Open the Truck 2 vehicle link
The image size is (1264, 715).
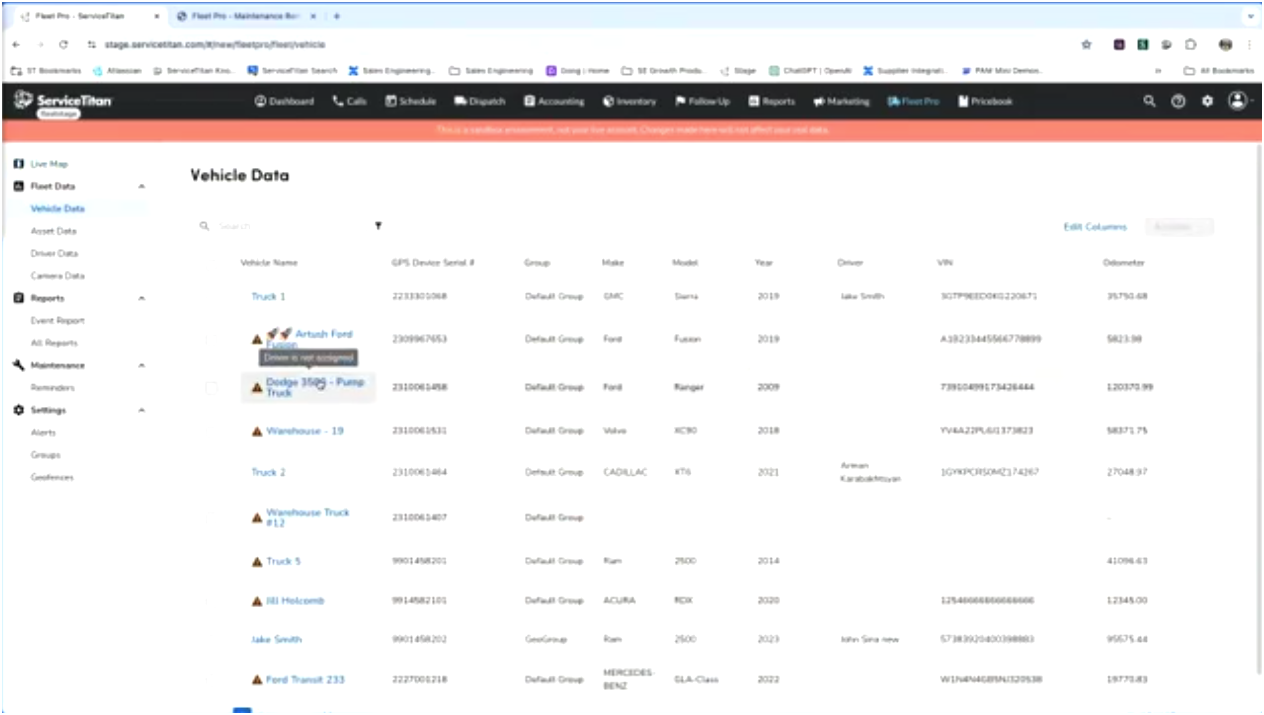click(268, 472)
